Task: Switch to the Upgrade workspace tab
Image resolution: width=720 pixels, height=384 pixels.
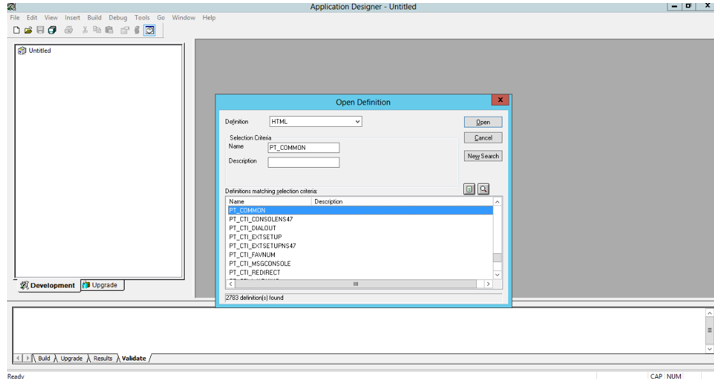Action: [x=102, y=285]
